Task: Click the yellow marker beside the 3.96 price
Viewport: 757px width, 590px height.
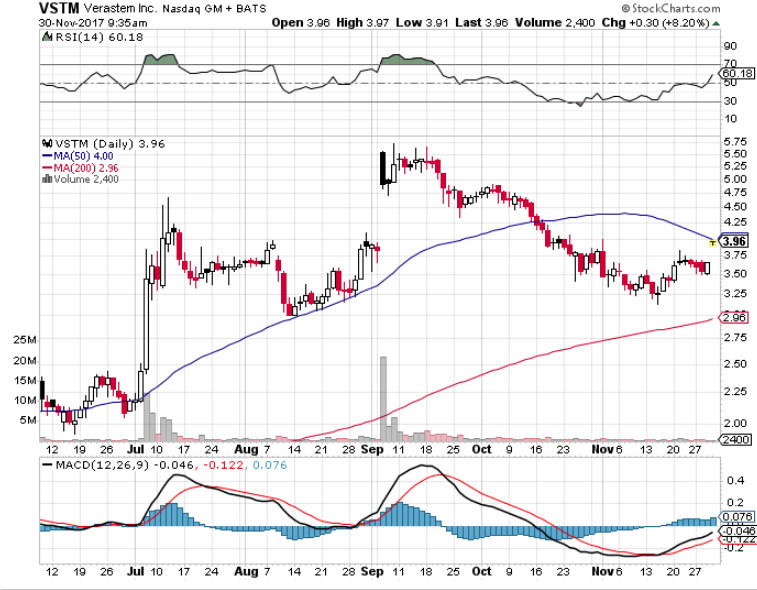Action: coord(712,242)
